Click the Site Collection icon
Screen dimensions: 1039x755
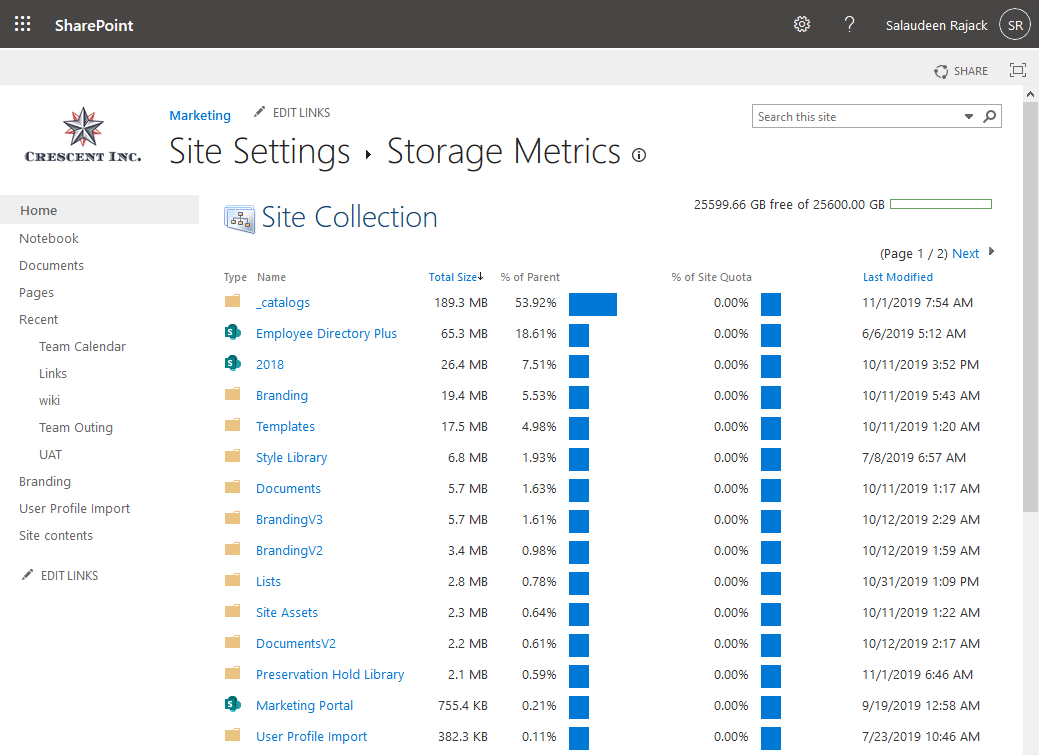point(237,217)
